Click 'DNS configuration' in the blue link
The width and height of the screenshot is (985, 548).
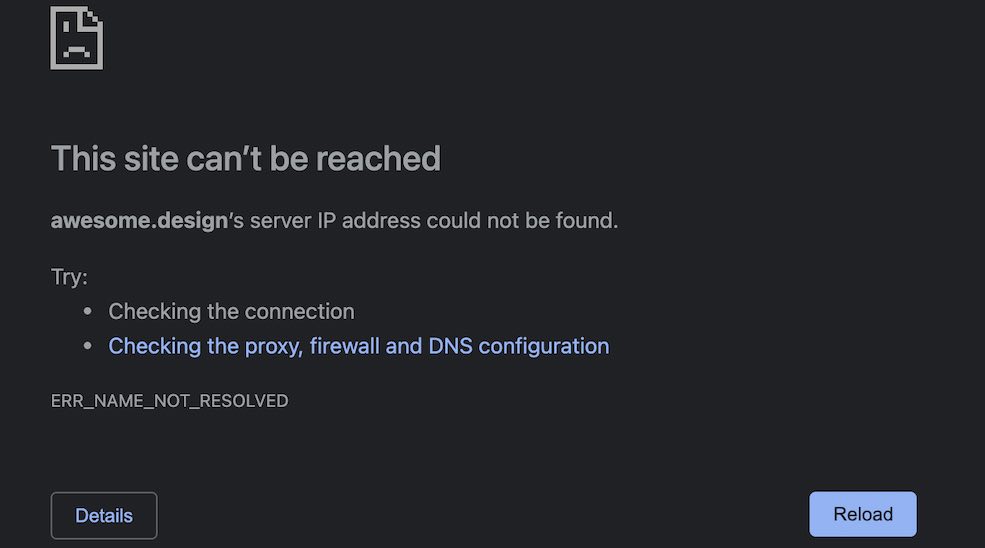[519, 346]
